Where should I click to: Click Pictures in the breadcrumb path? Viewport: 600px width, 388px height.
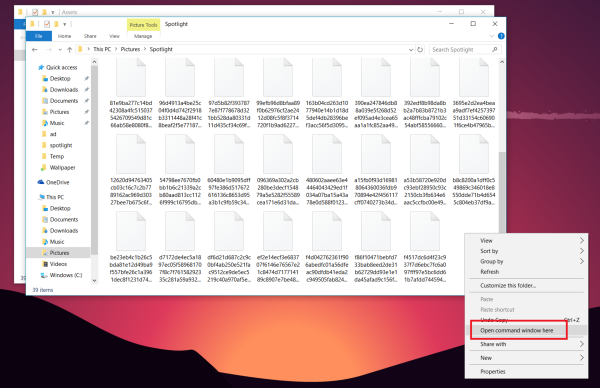tap(130, 49)
